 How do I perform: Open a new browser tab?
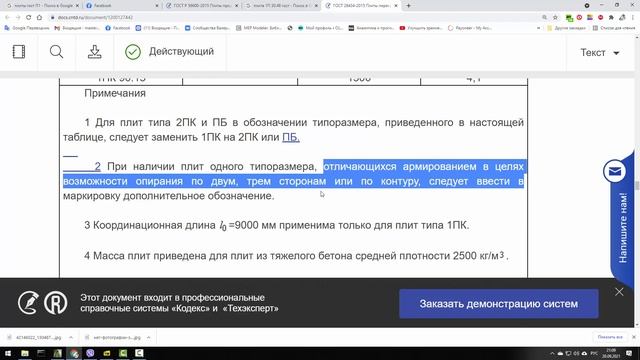409,6
